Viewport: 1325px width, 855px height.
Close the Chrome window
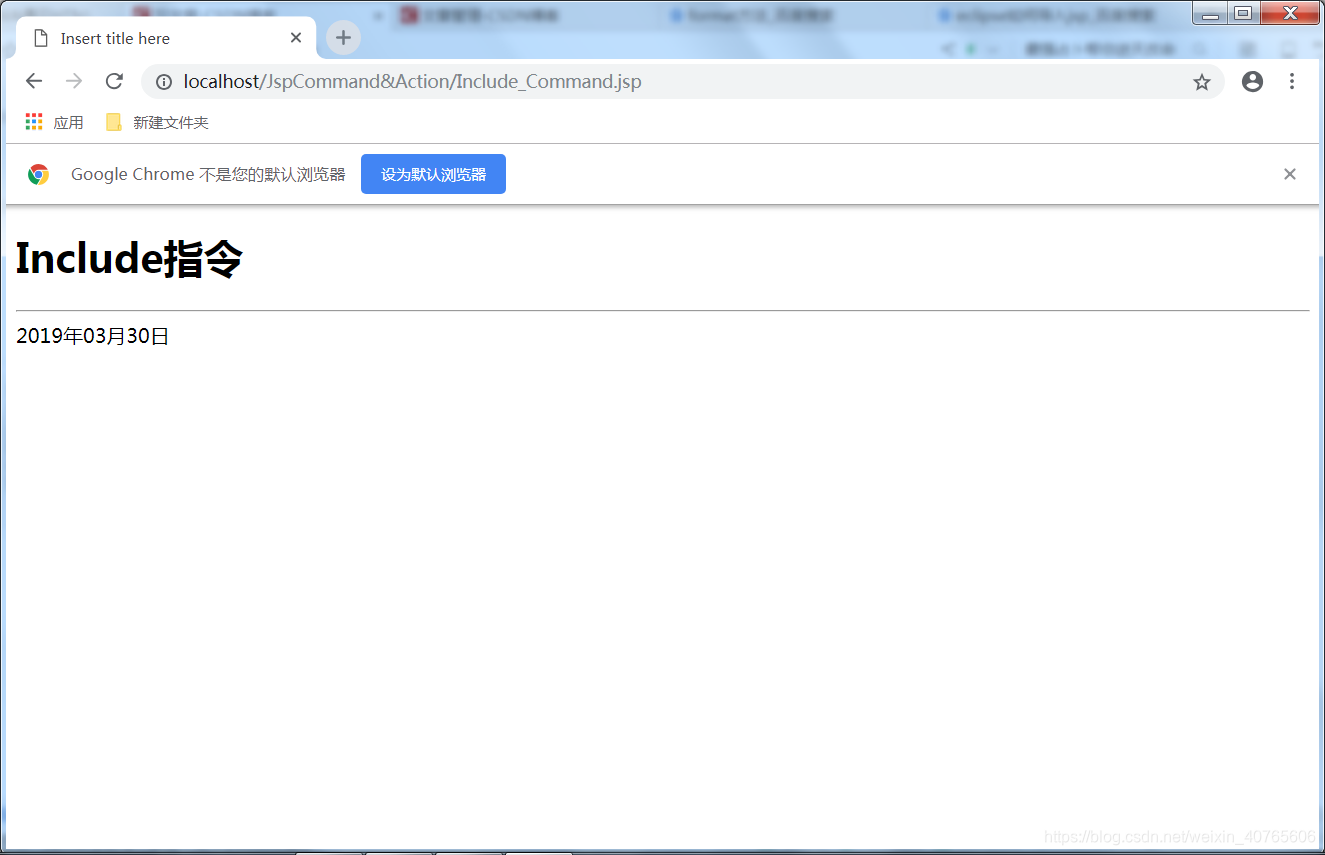coord(1290,13)
